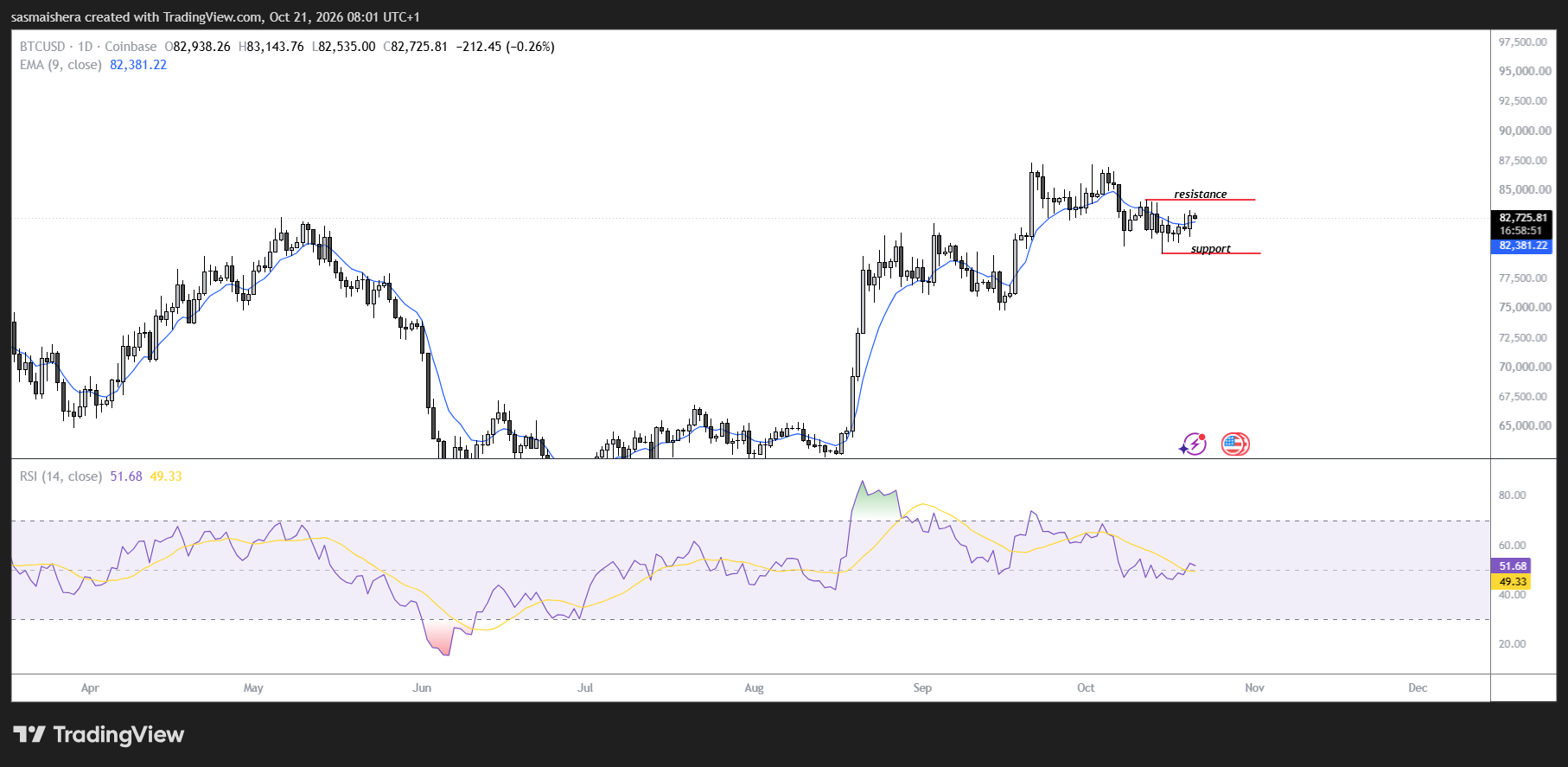Click the 80.00 level on RSI axis
The image size is (1568, 767).
[x=1512, y=495]
